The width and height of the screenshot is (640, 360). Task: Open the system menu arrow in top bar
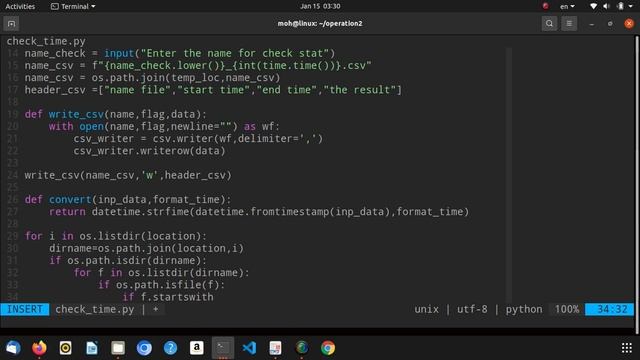click(631, 6)
